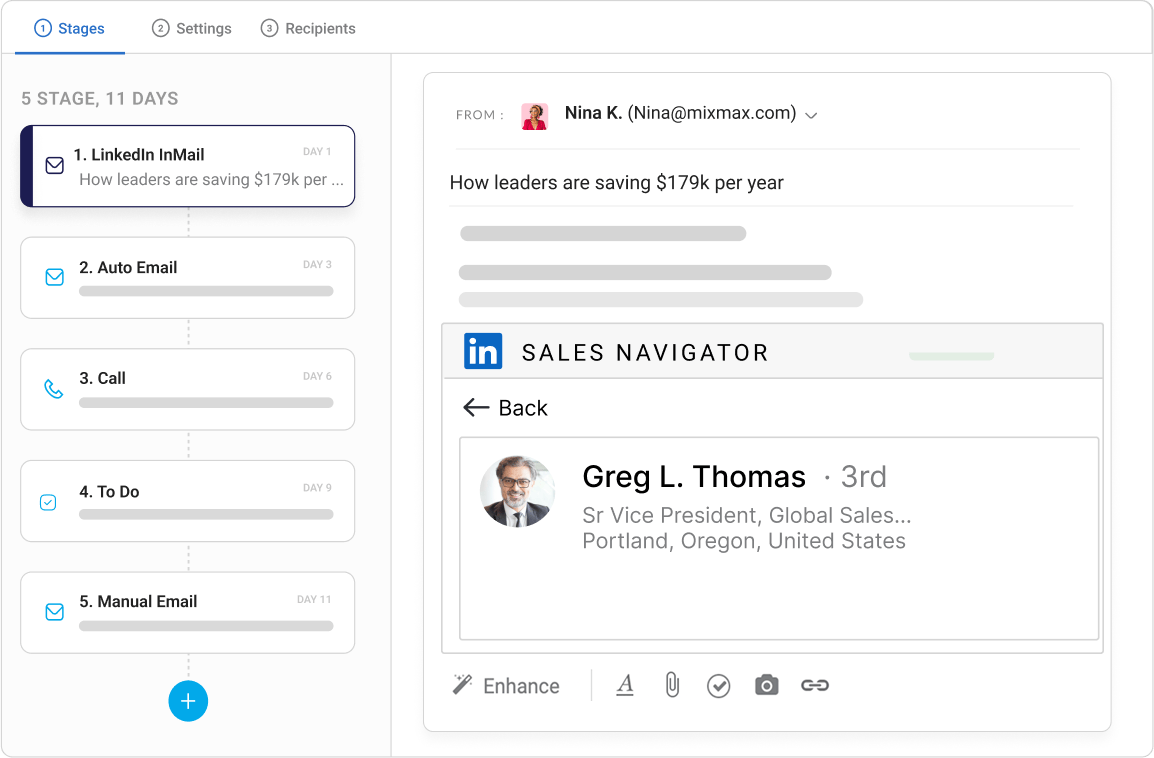Click the circled checkmark icon in toolbar
The width and height of the screenshot is (1154, 758).
[718, 686]
